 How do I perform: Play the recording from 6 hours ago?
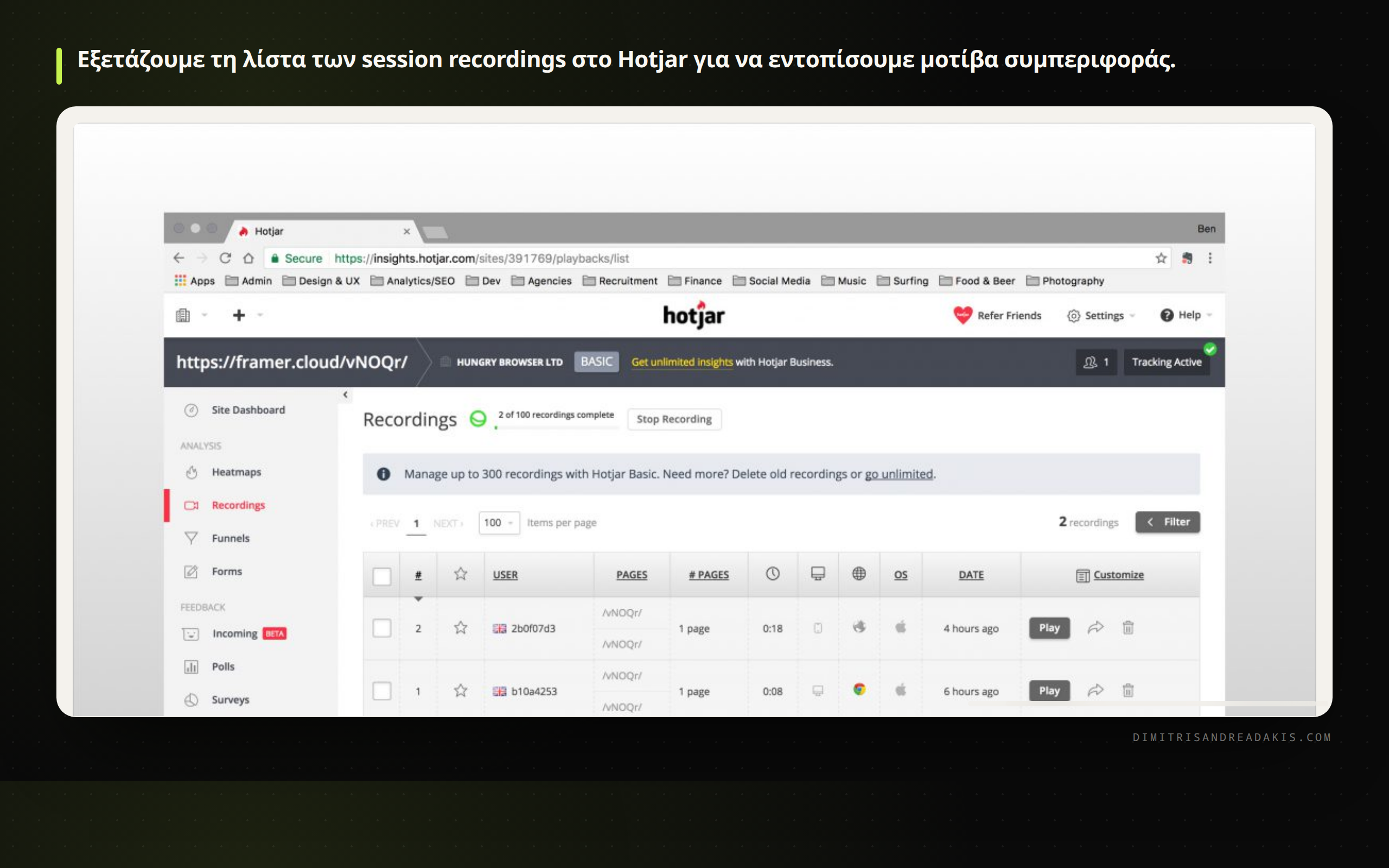coord(1049,691)
